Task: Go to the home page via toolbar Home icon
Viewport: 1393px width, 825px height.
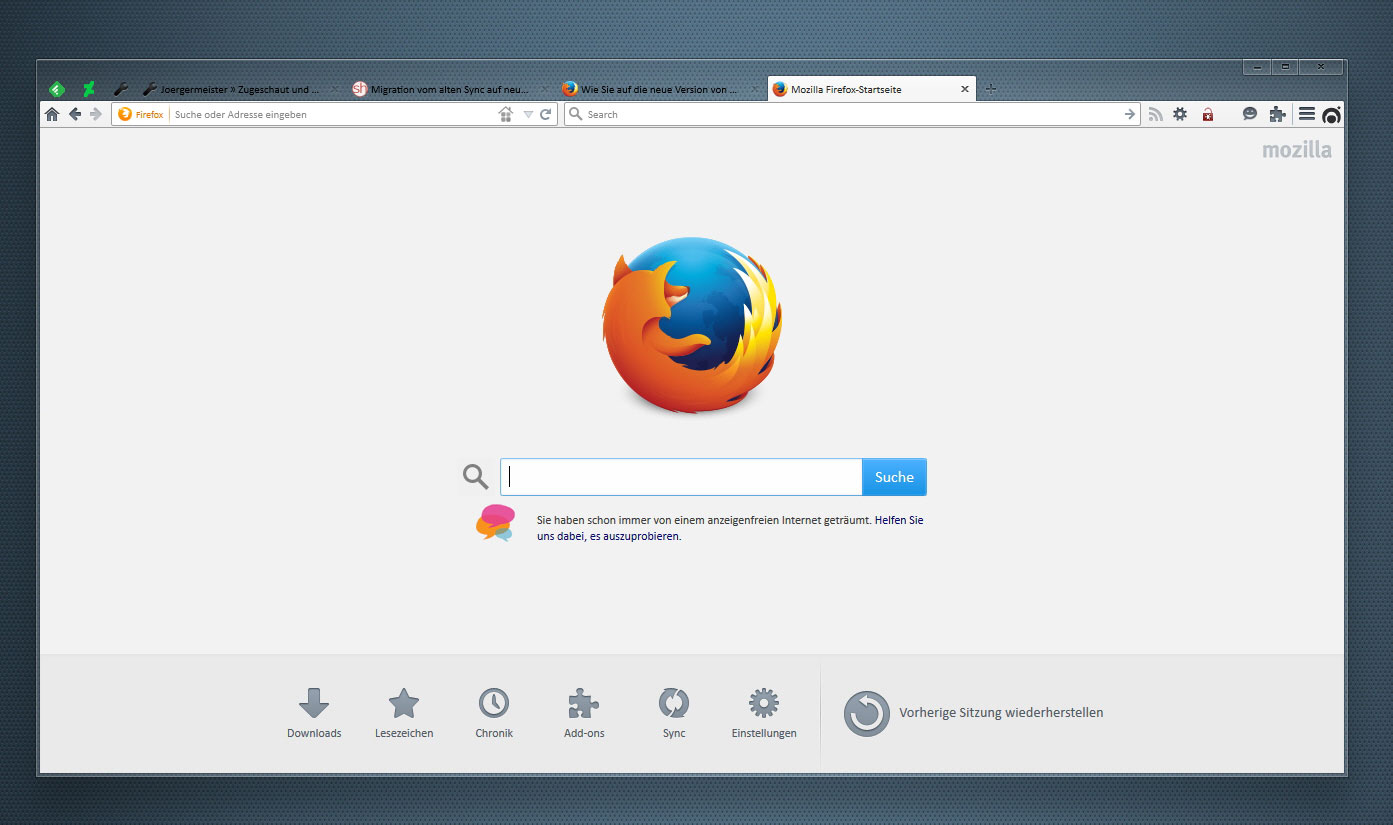Action: pyautogui.click(x=52, y=114)
